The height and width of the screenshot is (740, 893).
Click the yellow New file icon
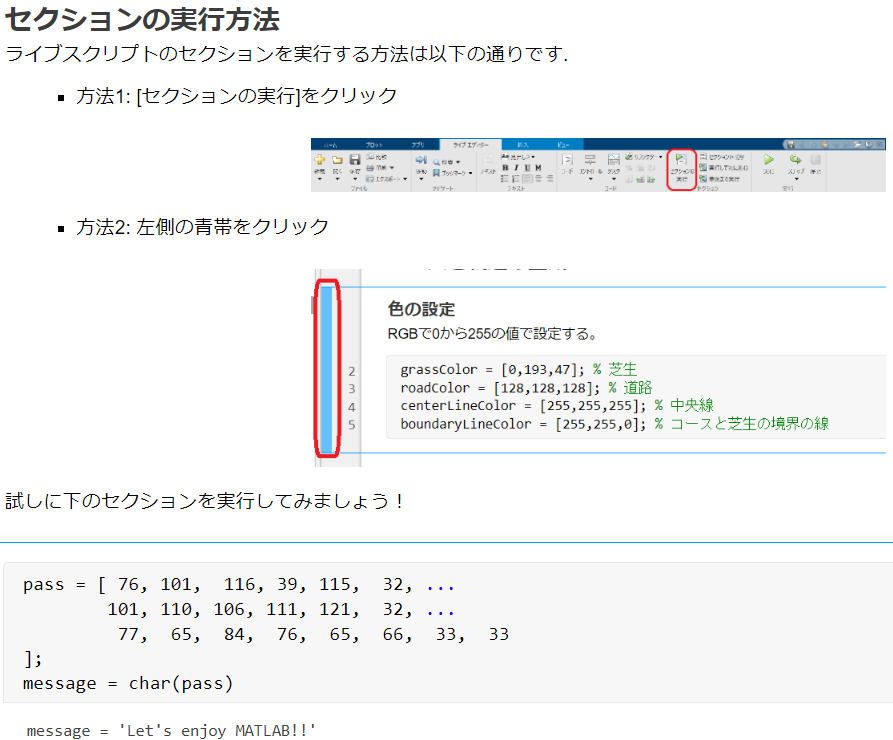[x=320, y=161]
